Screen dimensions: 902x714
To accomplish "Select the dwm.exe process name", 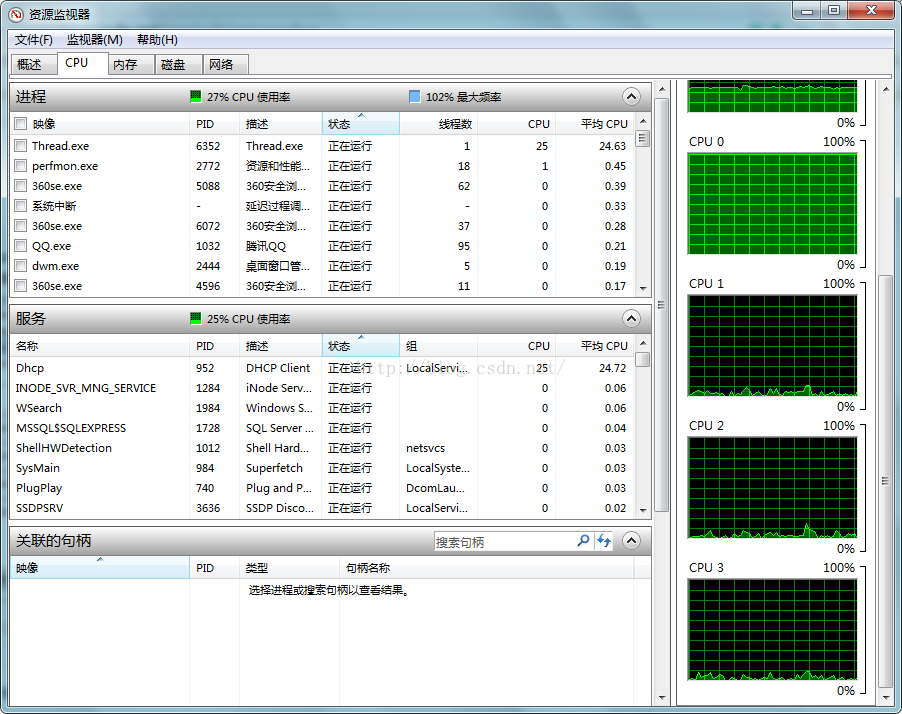I will pyautogui.click(x=55, y=266).
